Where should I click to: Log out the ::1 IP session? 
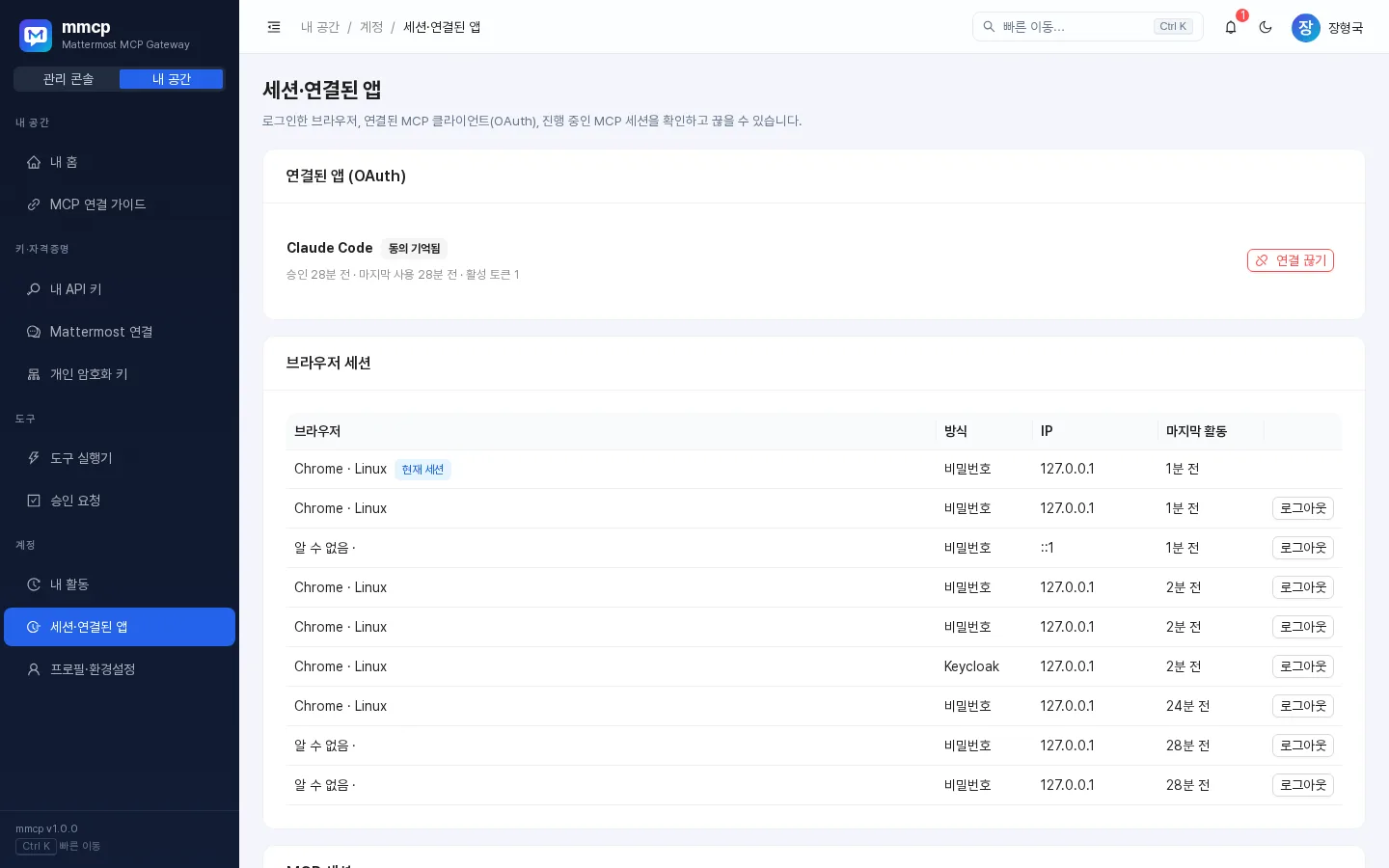click(1303, 548)
